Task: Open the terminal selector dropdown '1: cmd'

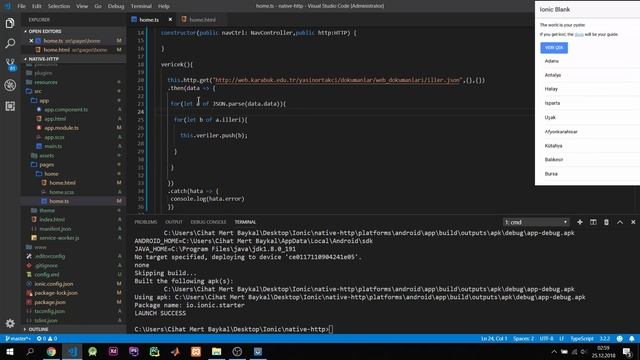Action: (536, 222)
